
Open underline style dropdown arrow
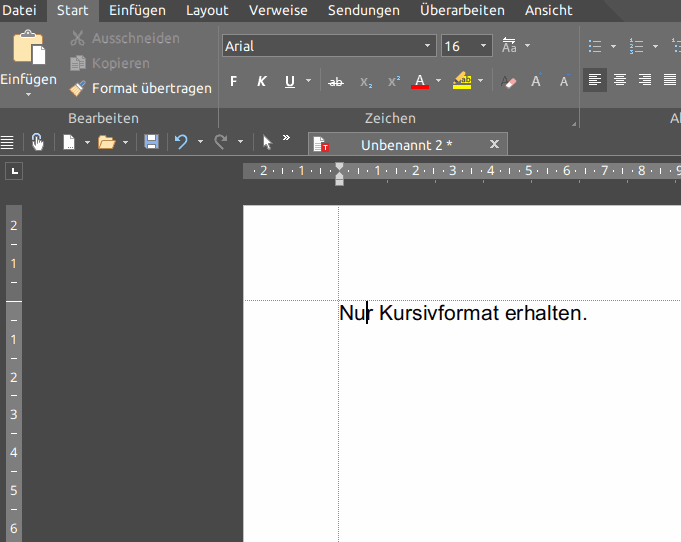(308, 81)
